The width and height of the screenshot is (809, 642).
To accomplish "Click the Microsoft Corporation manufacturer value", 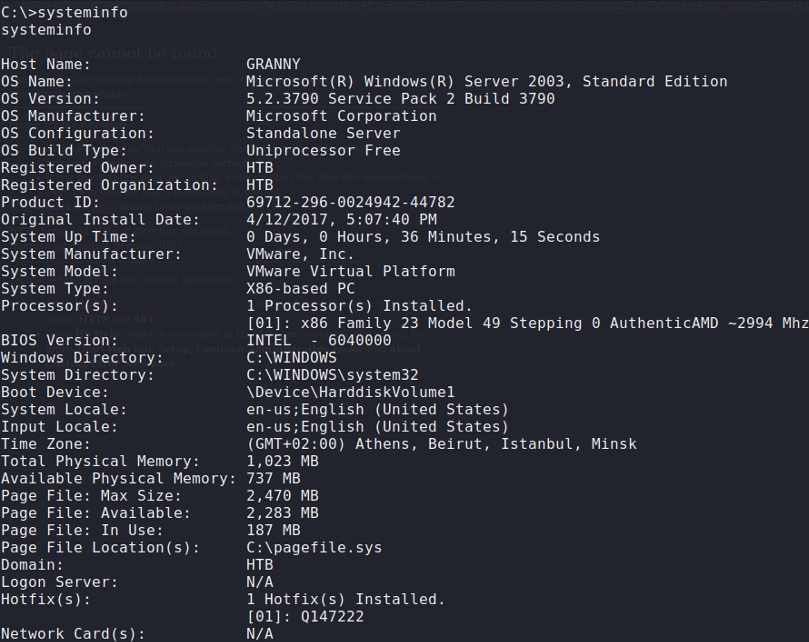I will [341, 116].
